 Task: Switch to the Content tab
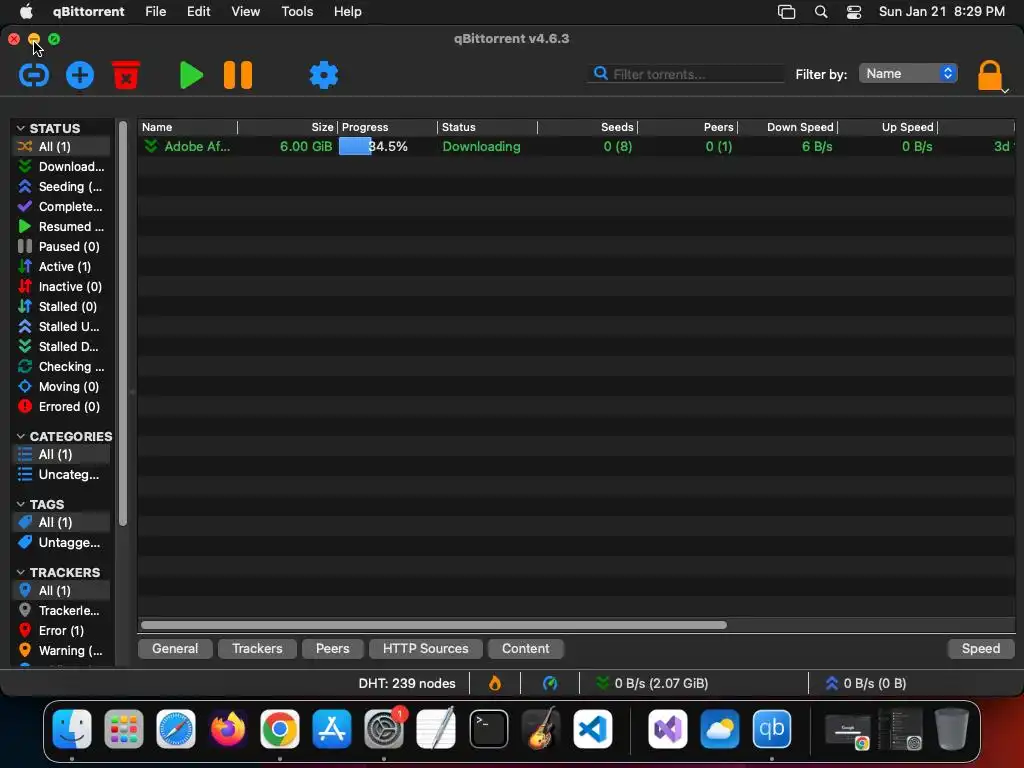tap(526, 648)
